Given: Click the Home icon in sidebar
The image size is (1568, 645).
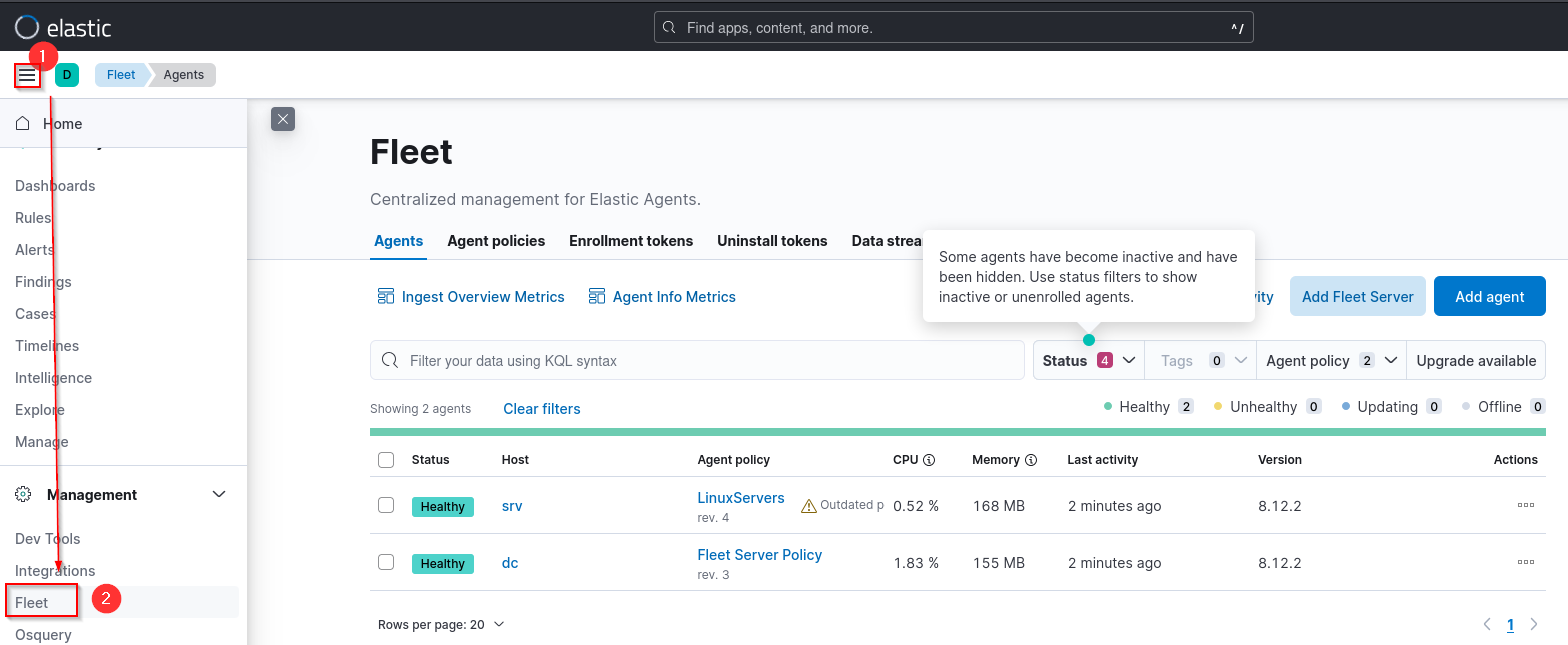Looking at the screenshot, I should pyautogui.click(x=23, y=124).
